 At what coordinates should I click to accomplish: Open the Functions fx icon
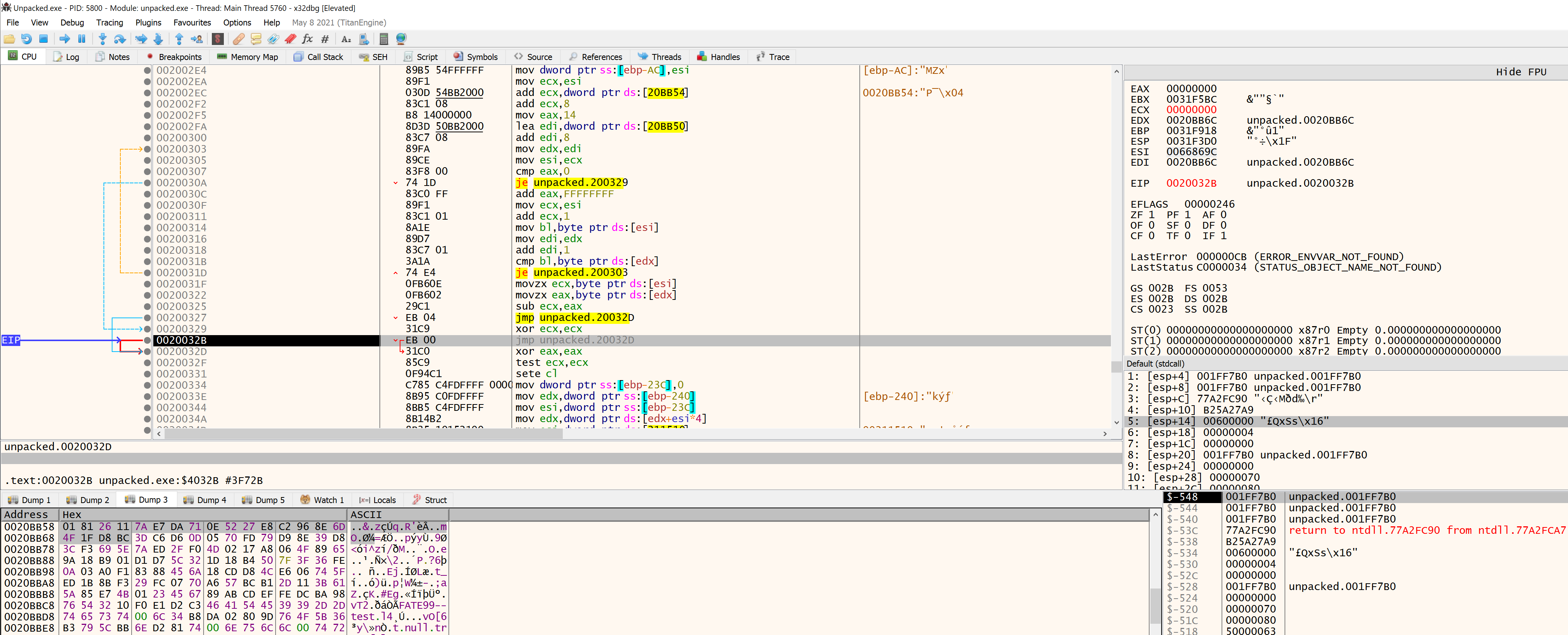(307, 39)
